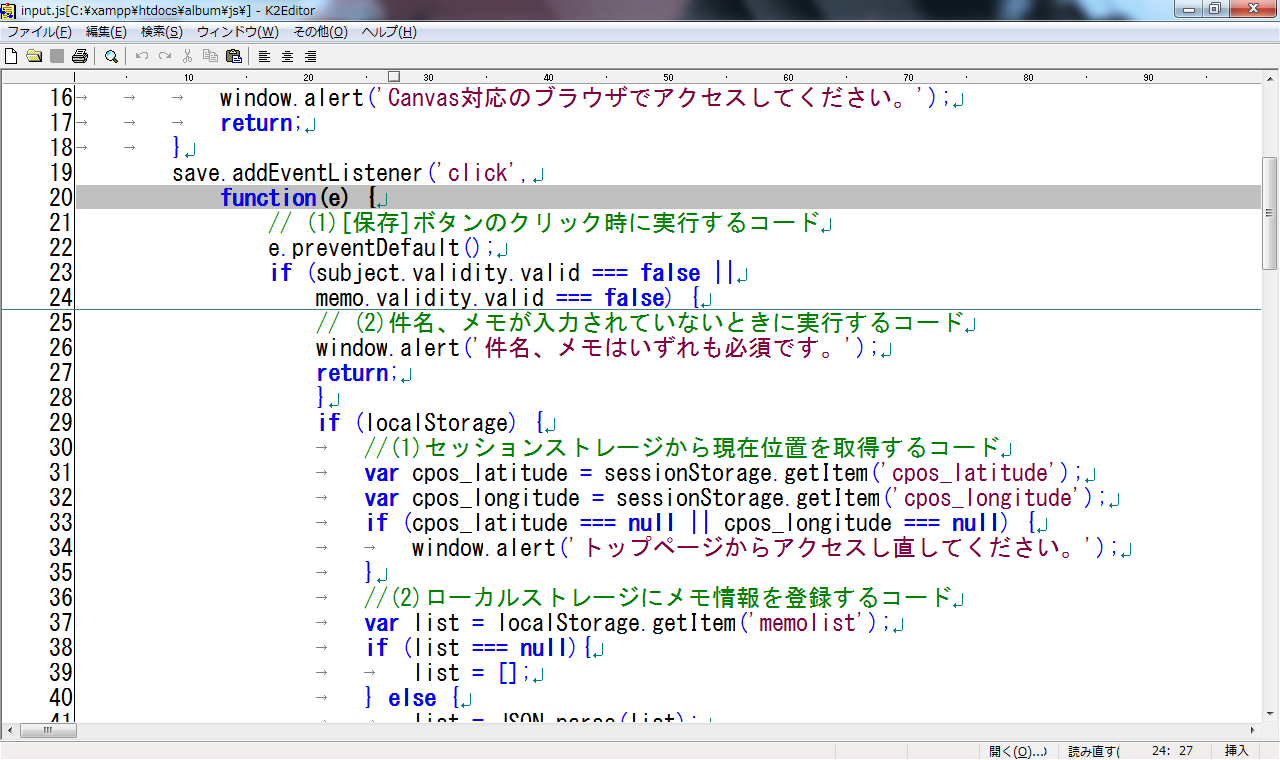Click the Cut scissors toolbar icon

pyautogui.click(x=187, y=56)
